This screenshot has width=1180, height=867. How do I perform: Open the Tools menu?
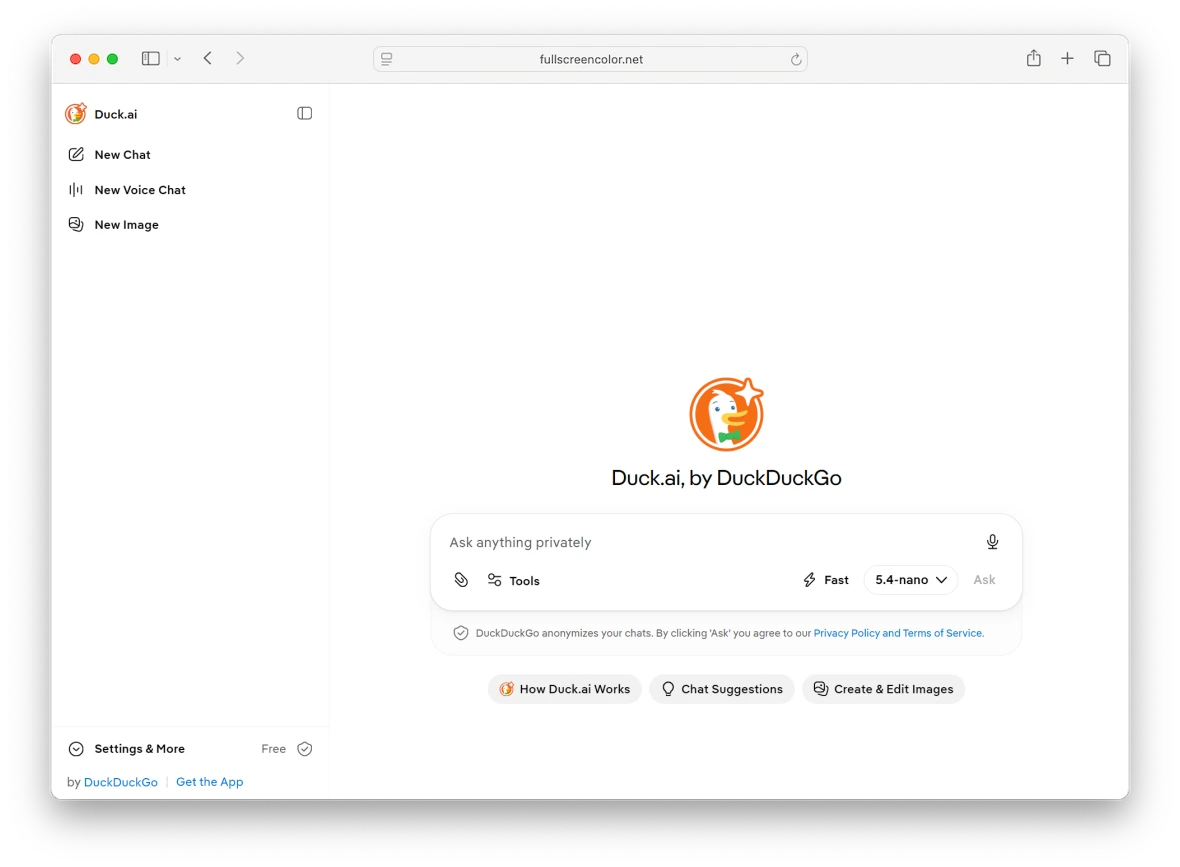[x=513, y=580]
